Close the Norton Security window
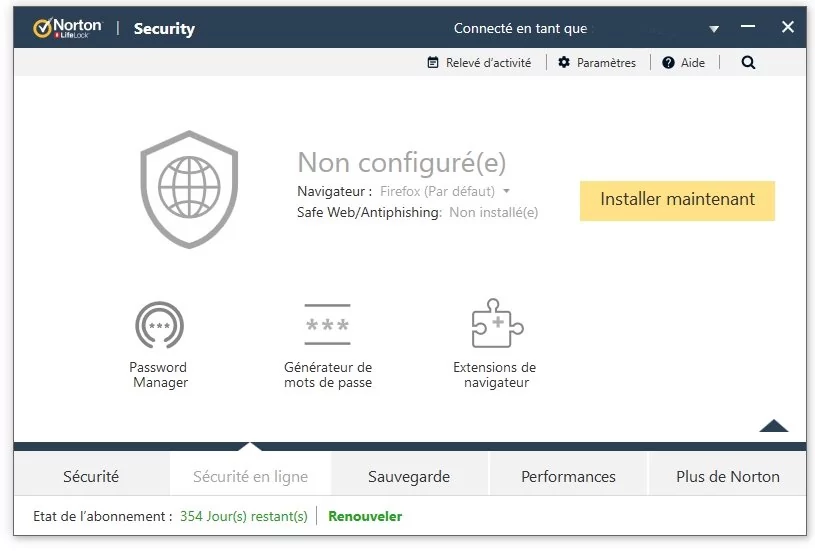Screen dimensions: 815x551 point(788,27)
